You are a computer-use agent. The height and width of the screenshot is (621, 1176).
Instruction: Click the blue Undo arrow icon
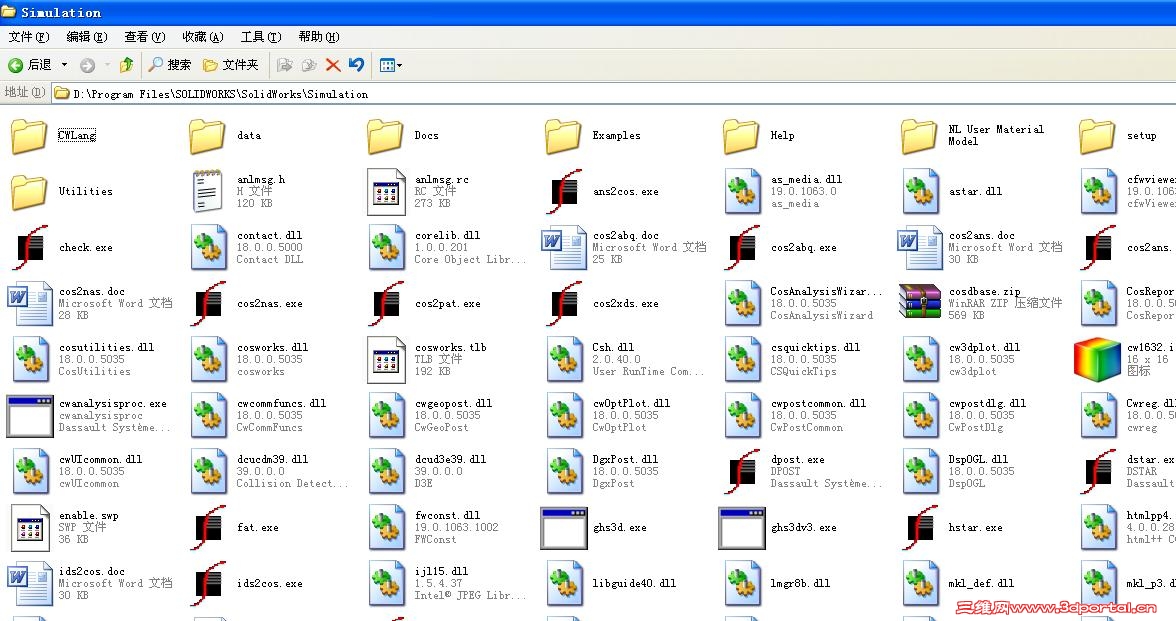[x=356, y=64]
